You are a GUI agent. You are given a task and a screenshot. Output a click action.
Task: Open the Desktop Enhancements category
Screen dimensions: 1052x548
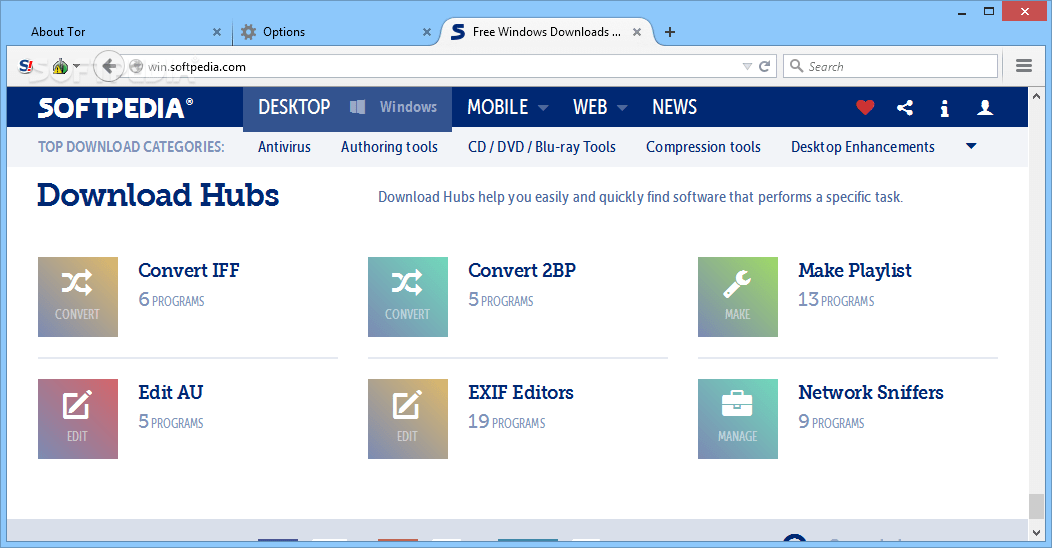tap(863, 147)
